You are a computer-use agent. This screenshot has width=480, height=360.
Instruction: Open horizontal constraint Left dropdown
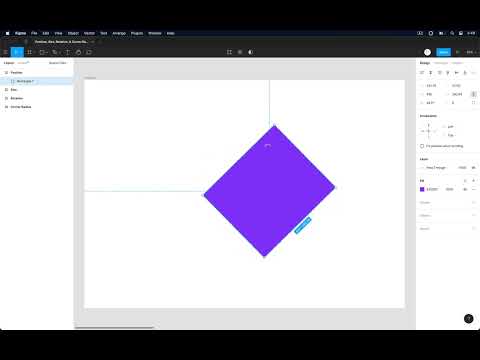pyautogui.click(x=449, y=127)
